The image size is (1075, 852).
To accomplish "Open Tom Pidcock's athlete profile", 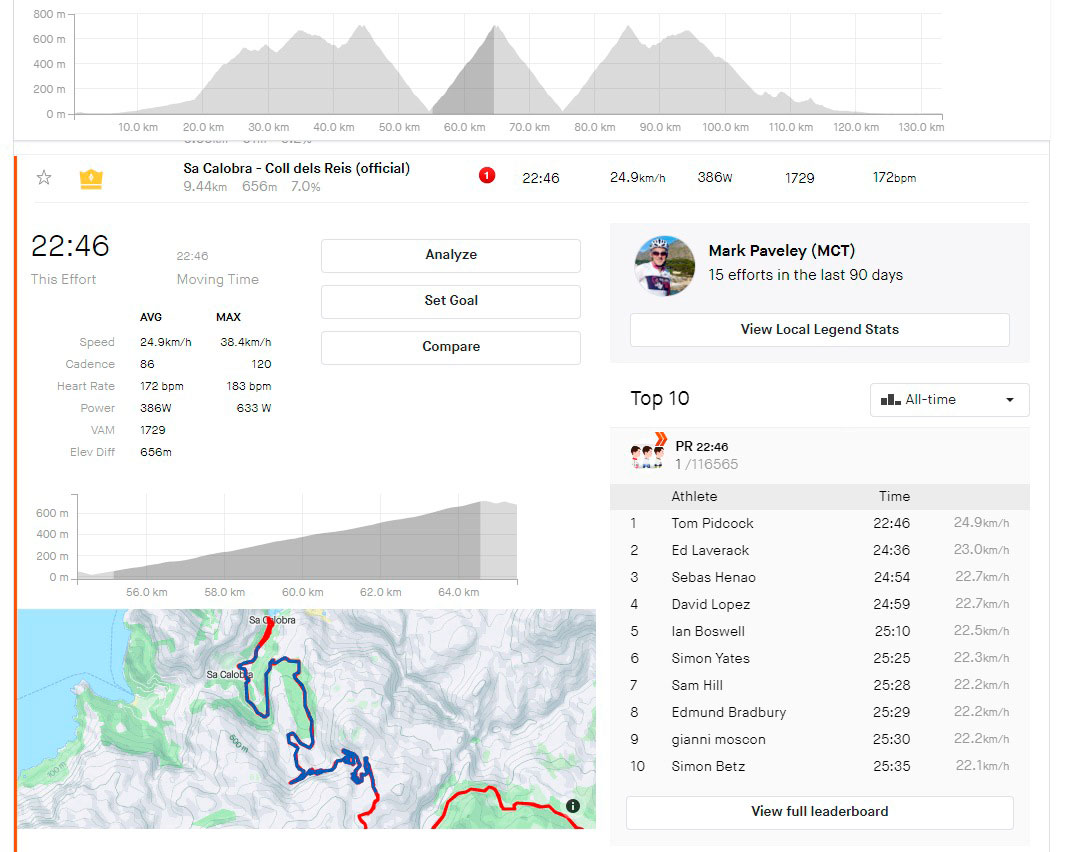I will click(x=712, y=523).
